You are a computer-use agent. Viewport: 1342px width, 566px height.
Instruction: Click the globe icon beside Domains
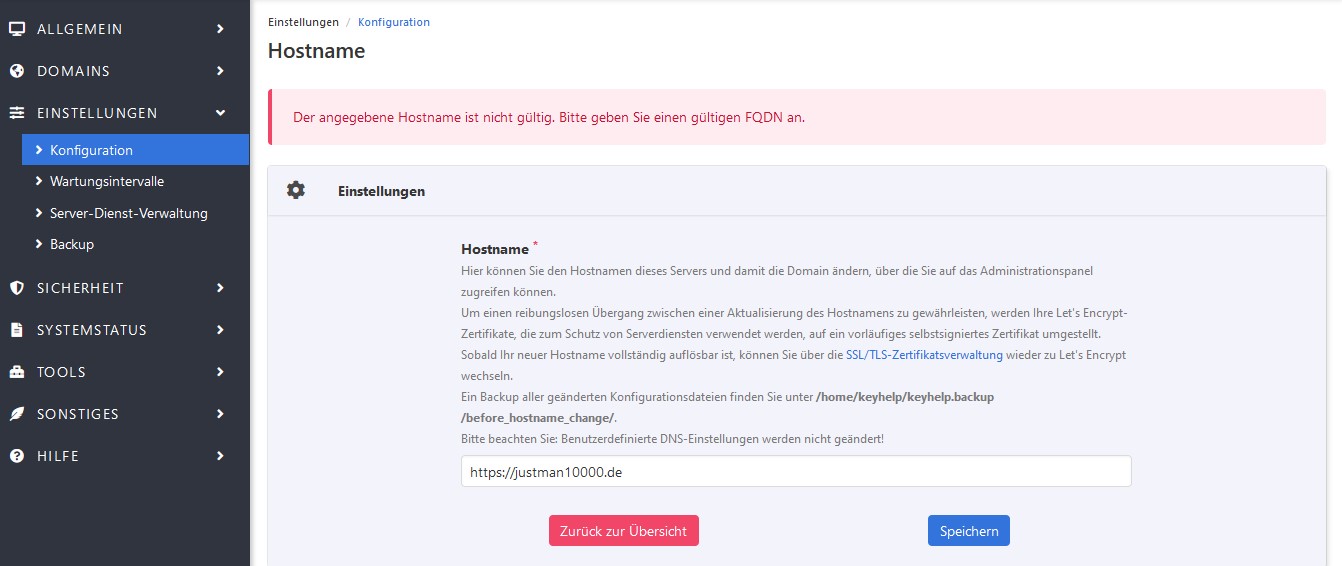tap(16, 71)
